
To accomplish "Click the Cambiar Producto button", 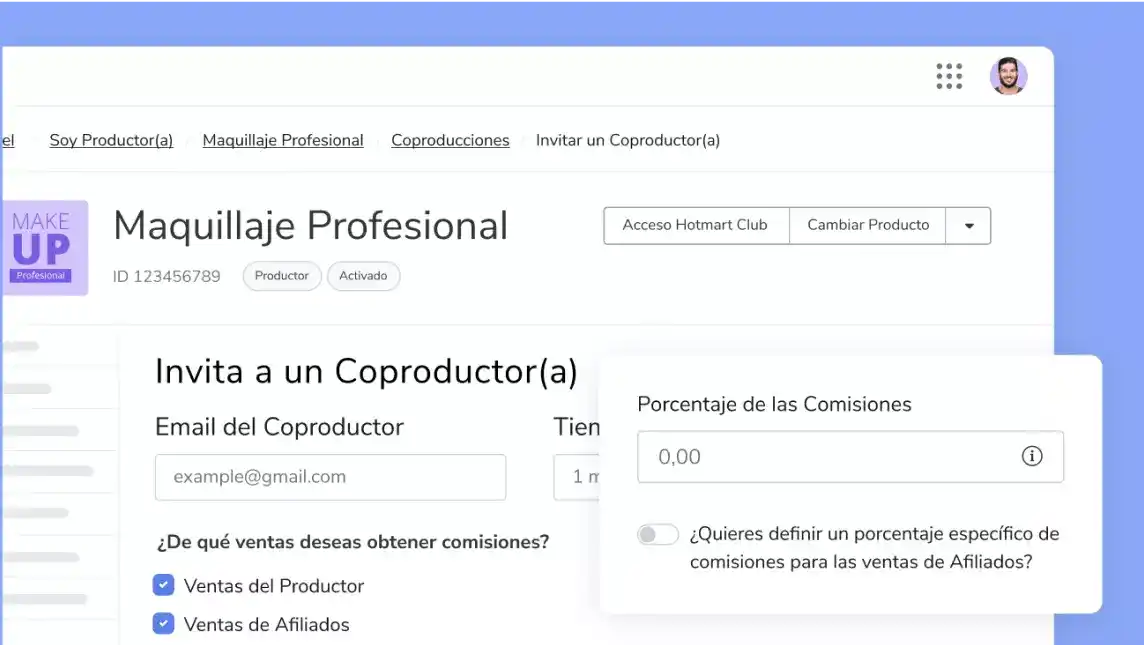I will pos(868,226).
